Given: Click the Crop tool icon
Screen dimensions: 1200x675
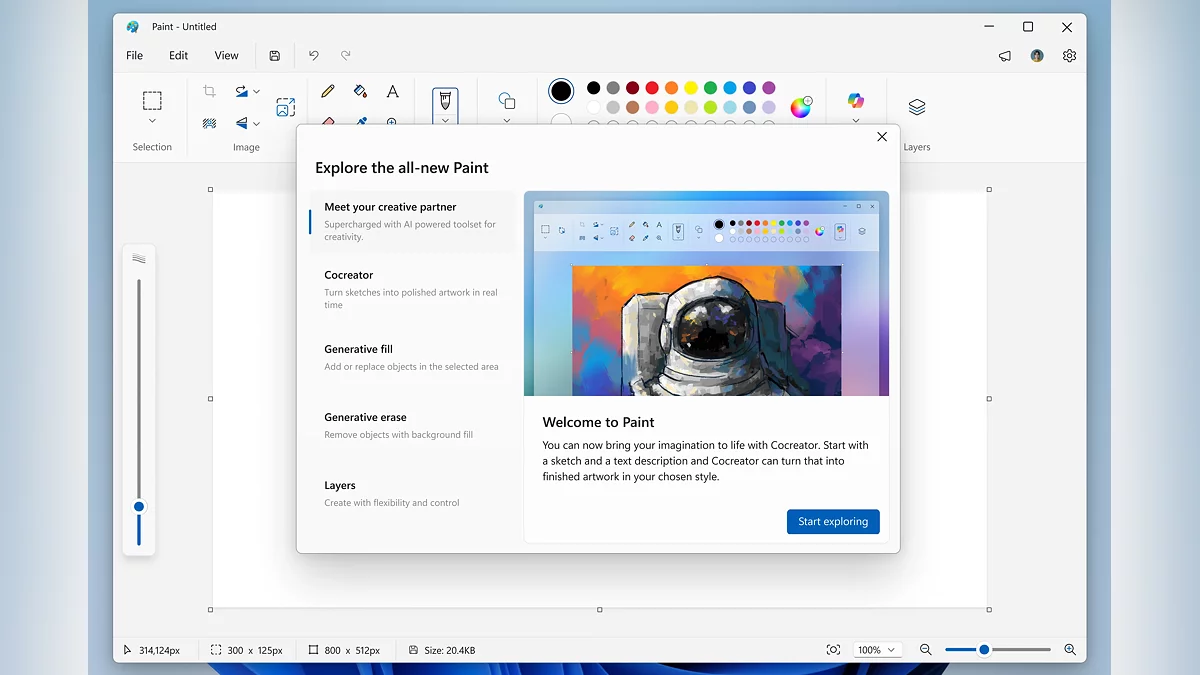Looking at the screenshot, I should pos(209,91).
